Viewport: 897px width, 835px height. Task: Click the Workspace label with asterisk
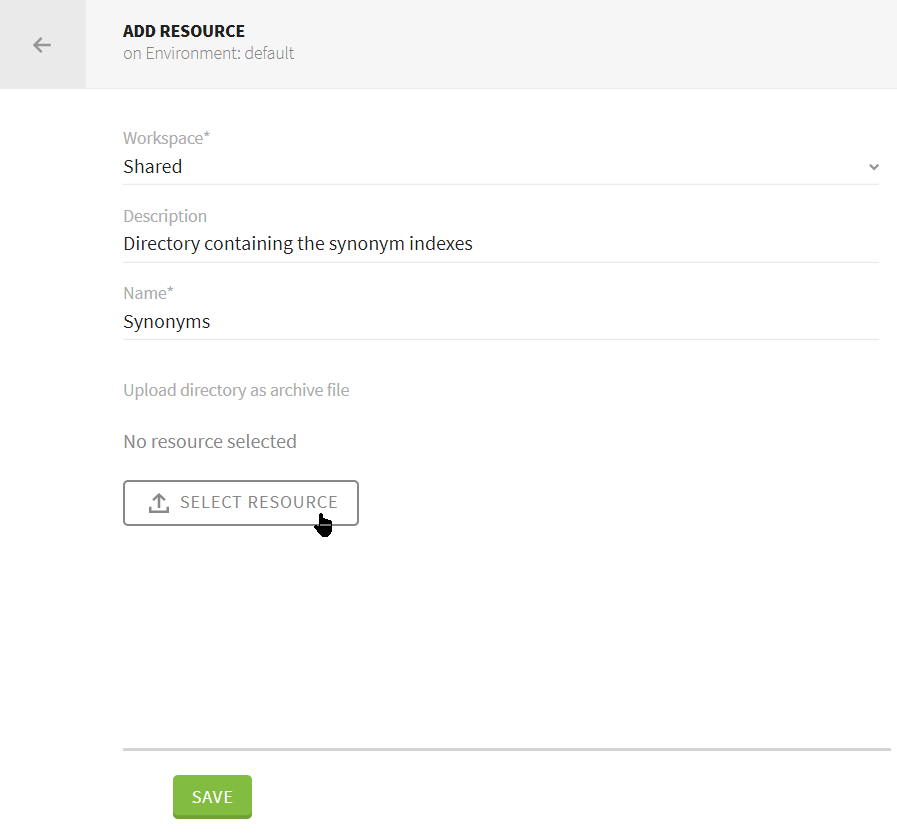click(166, 138)
